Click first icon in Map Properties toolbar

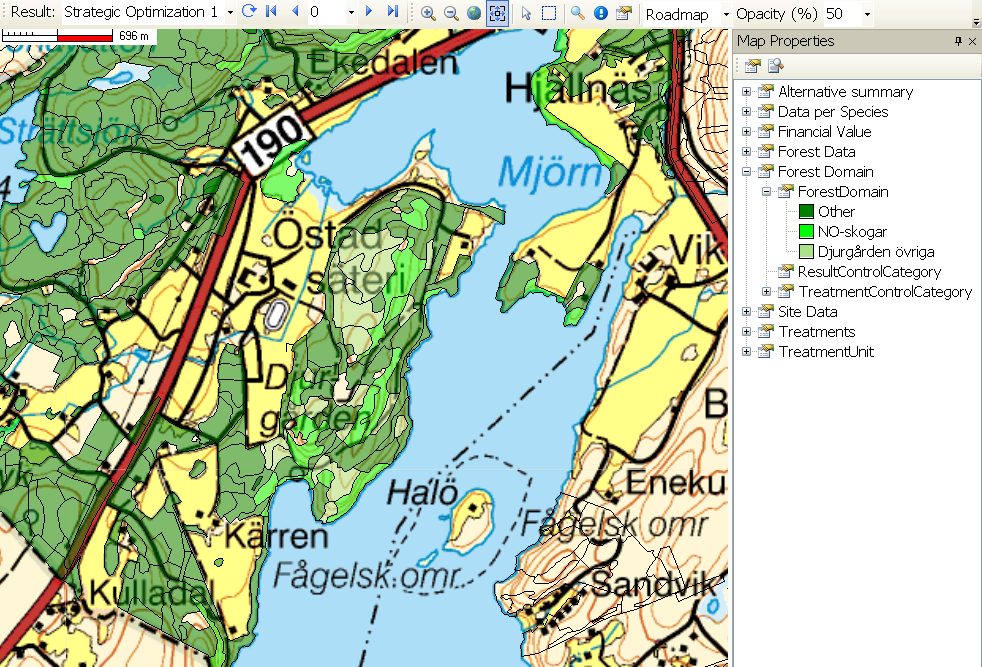tap(753, 66)
